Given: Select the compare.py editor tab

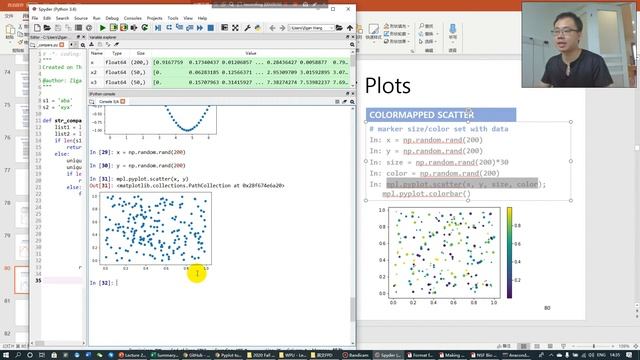Looking at the screenshot, I should click(48, 45).
